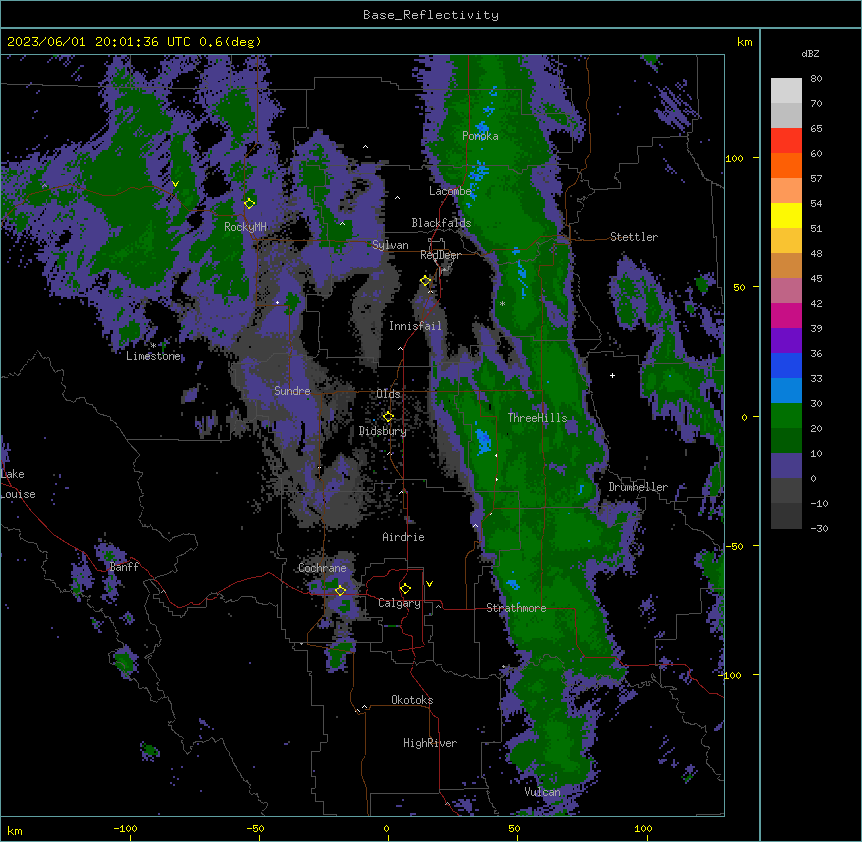This screenshot has height=842, width=862.
Task: Click the yellow marker between Olds and Didsbury
Action: tap(388, 417)
